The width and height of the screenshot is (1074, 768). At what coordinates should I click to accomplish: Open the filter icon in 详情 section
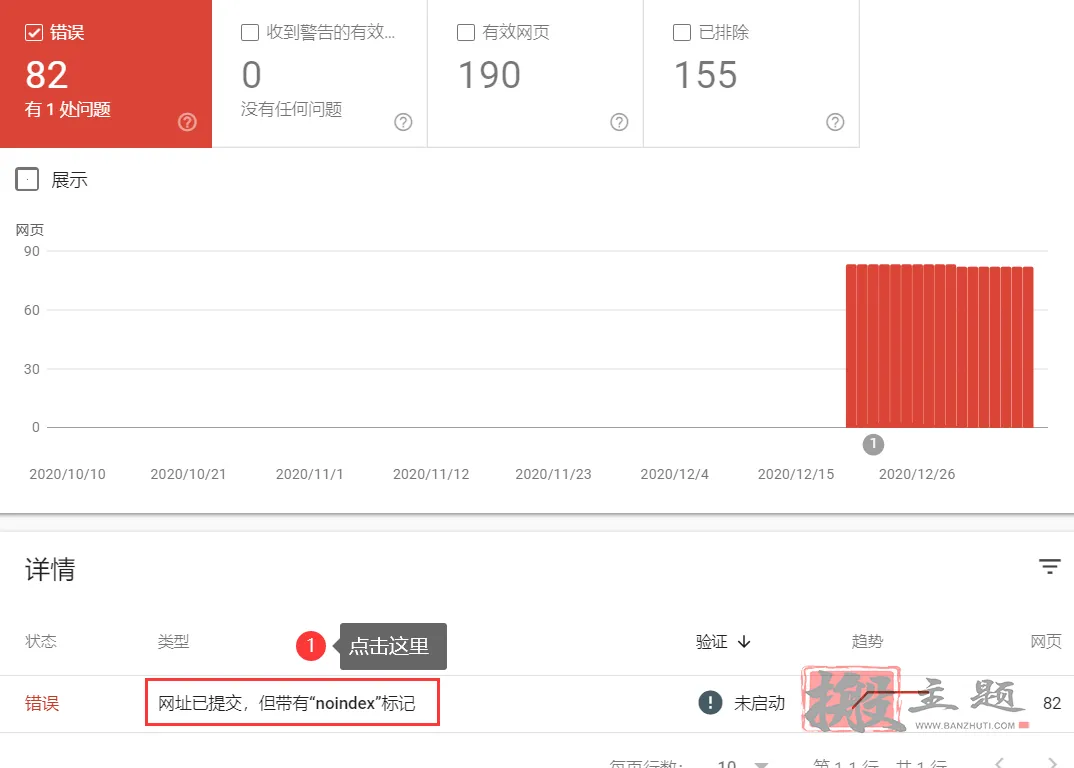(1049, 567)
